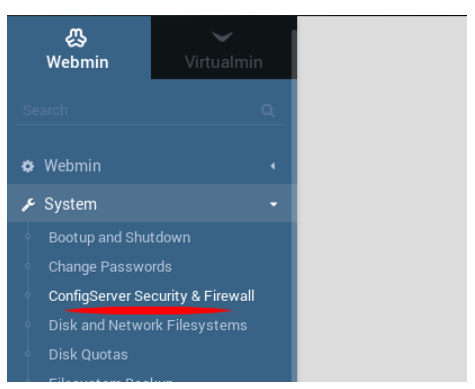Open ConfigServer Security & Firewall
475x389 pixels.
[x=151, y=296]
